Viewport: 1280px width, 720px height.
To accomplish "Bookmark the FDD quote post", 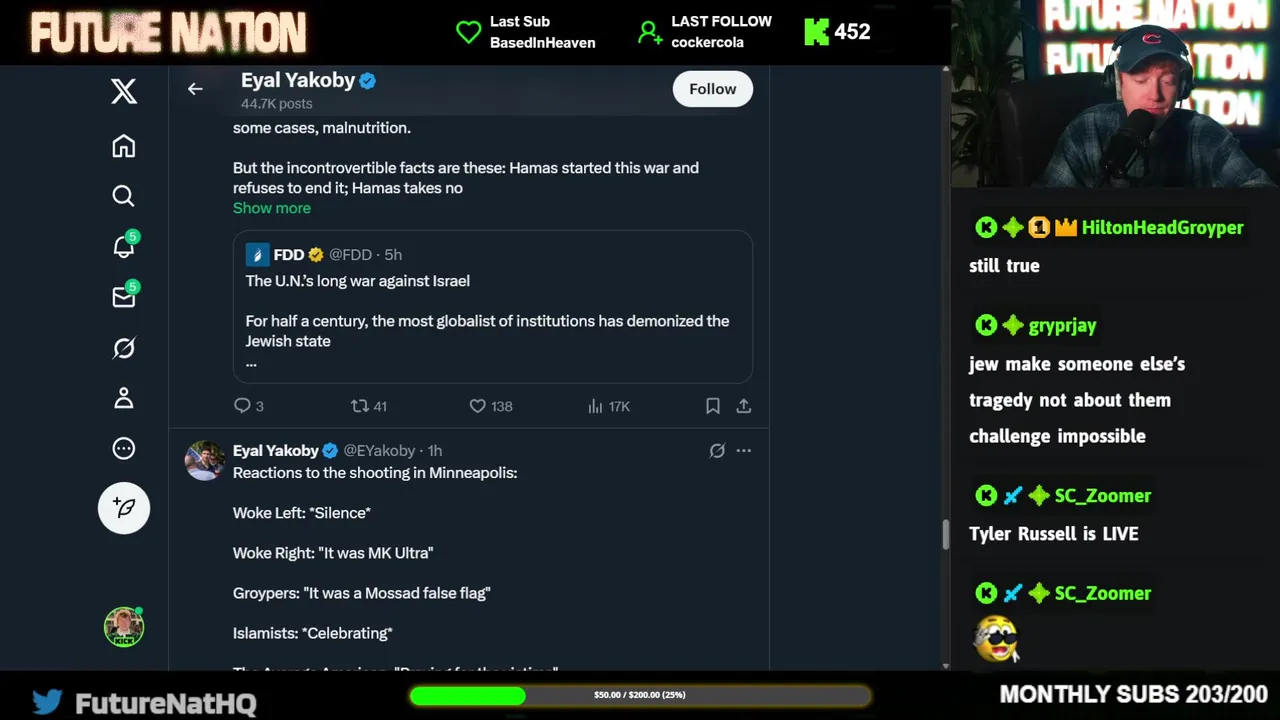I will pyautogui.click(x=713, y=406).
